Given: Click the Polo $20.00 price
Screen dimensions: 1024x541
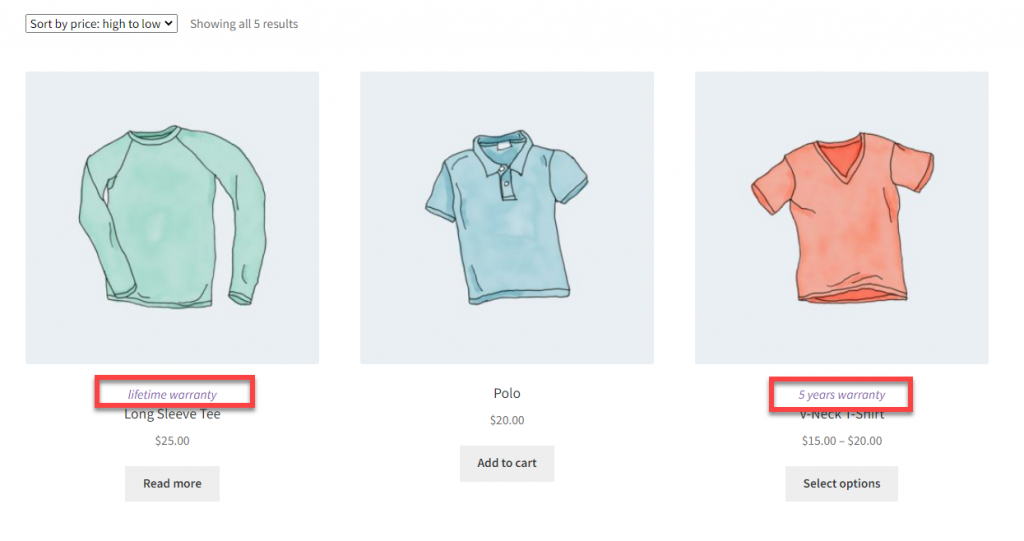Looking at the screenshot, I should tap(507, 420).
